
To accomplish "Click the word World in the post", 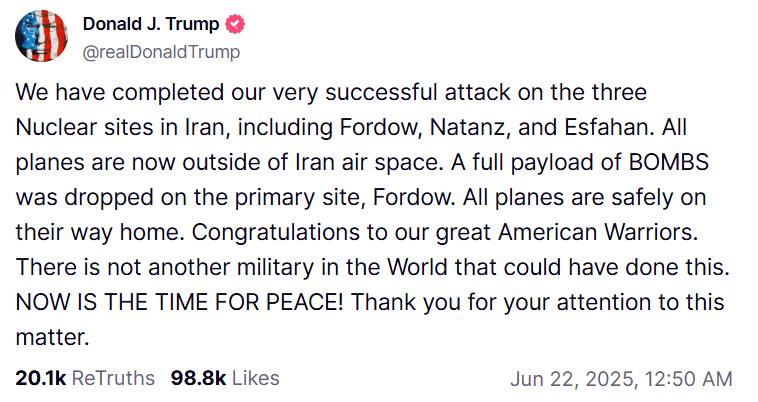I will click(418, 267).
